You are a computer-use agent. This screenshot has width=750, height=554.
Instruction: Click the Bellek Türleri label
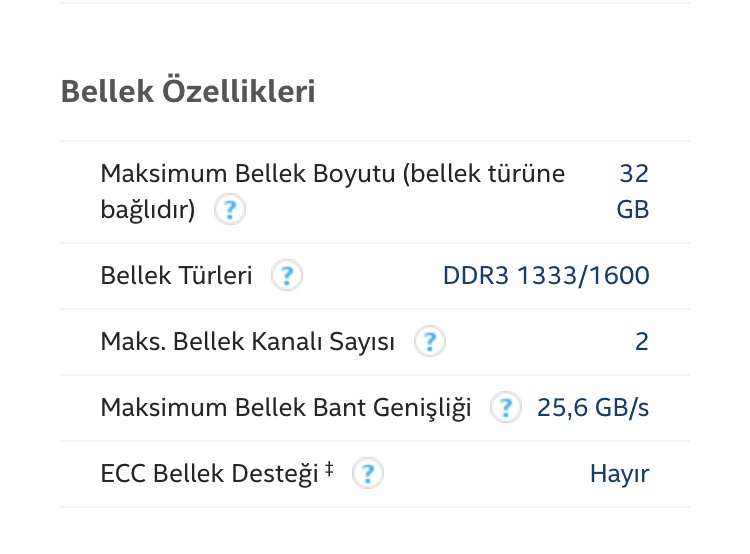pos(176,276)
